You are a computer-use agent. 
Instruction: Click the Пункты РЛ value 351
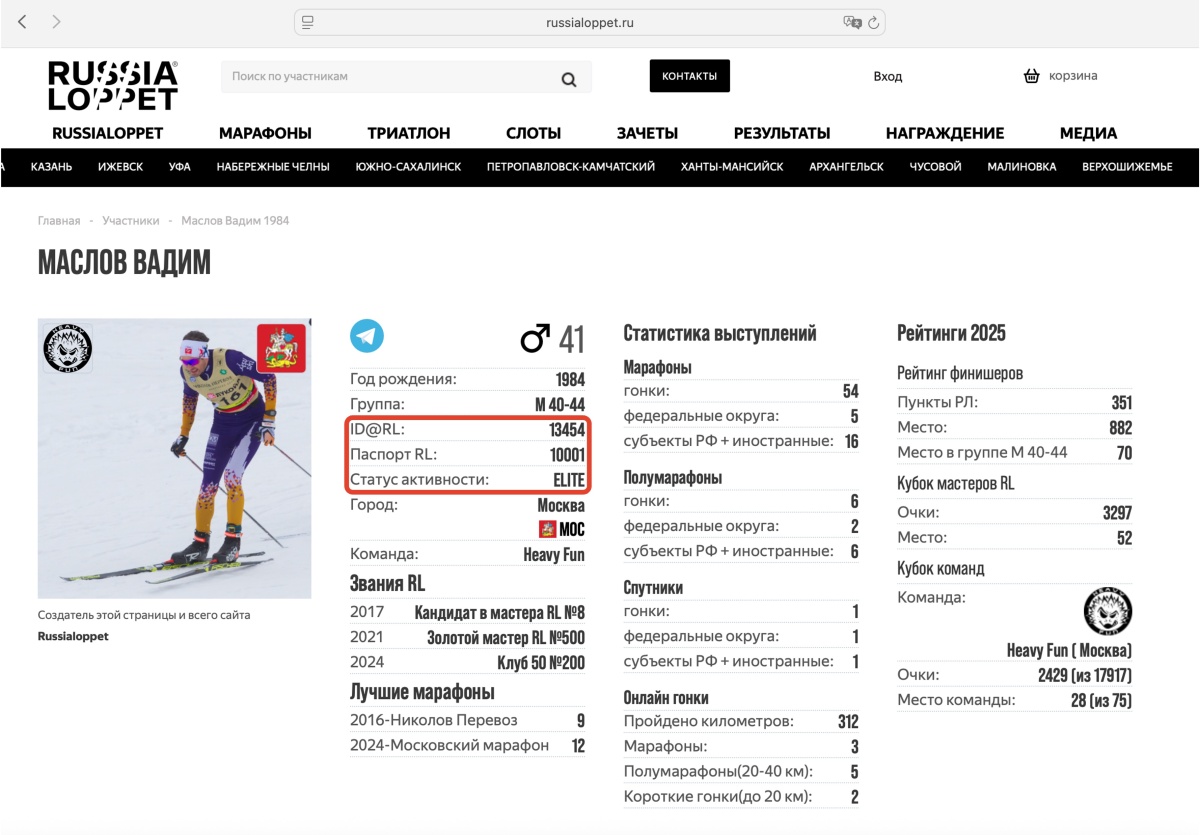(1122, 403)
